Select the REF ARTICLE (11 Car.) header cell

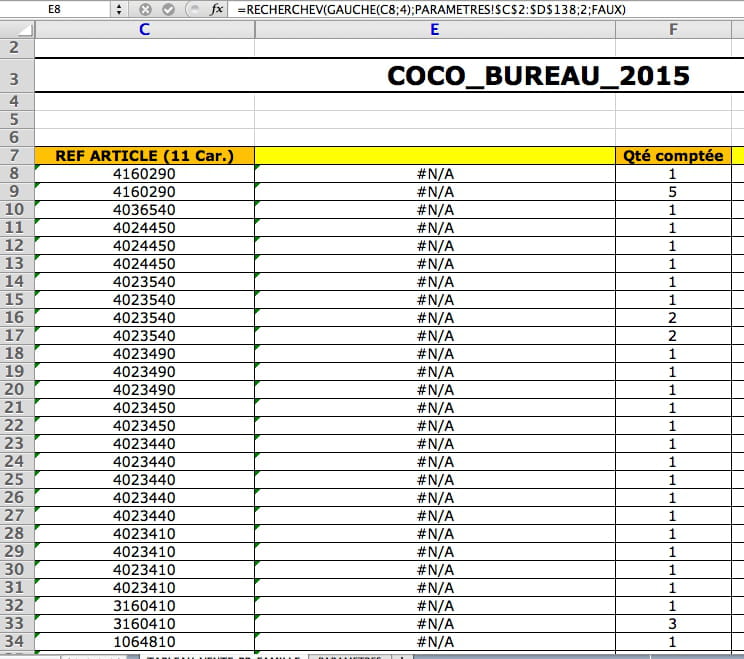[144, 156]
